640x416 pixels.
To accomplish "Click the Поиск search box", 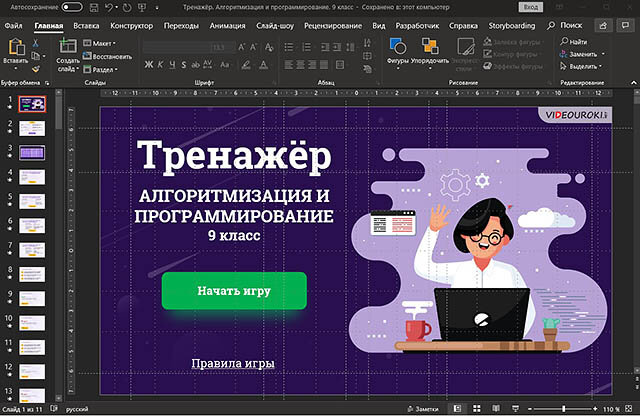I will pyautogui.click(x=566, y=25).
